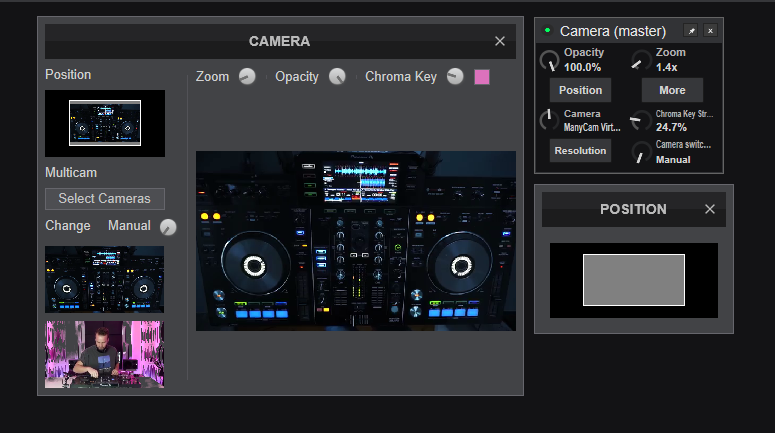Open the Resolution options
Viewport: 775px width, 433px height.
coord(580,151)
